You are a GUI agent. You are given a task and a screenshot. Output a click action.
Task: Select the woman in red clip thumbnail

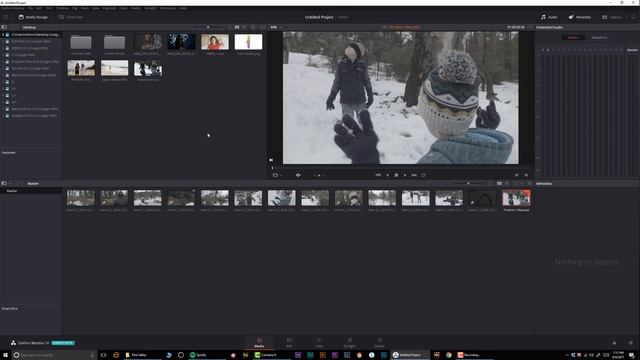pyautogui.click(x=215, y=42)
